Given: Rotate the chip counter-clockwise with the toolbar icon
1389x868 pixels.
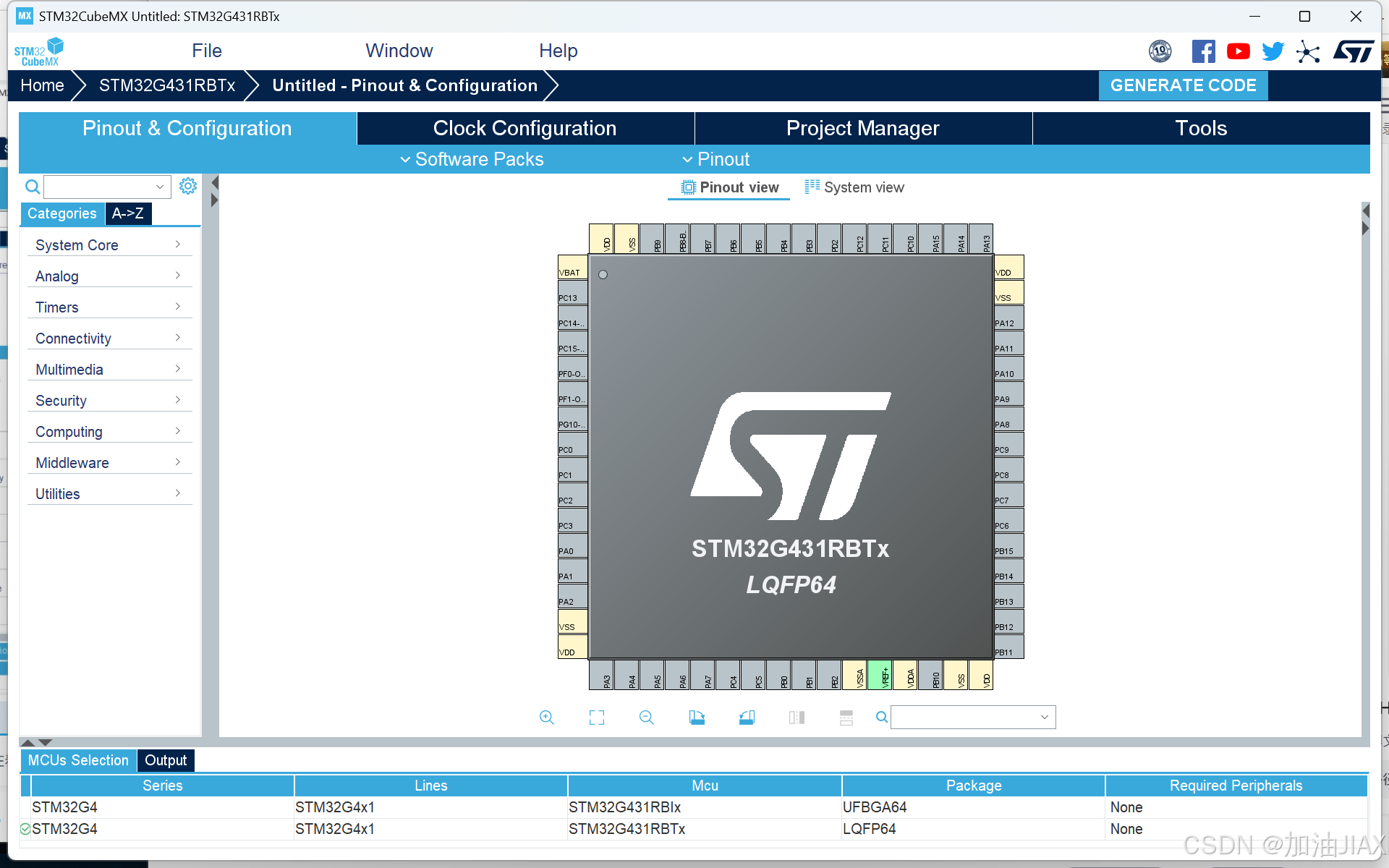Looking at the screenshot, I should click(747, 718).
